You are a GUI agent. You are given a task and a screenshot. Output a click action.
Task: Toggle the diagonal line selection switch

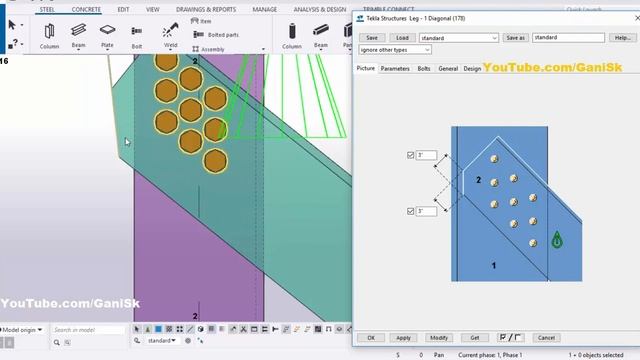[190, 329]
